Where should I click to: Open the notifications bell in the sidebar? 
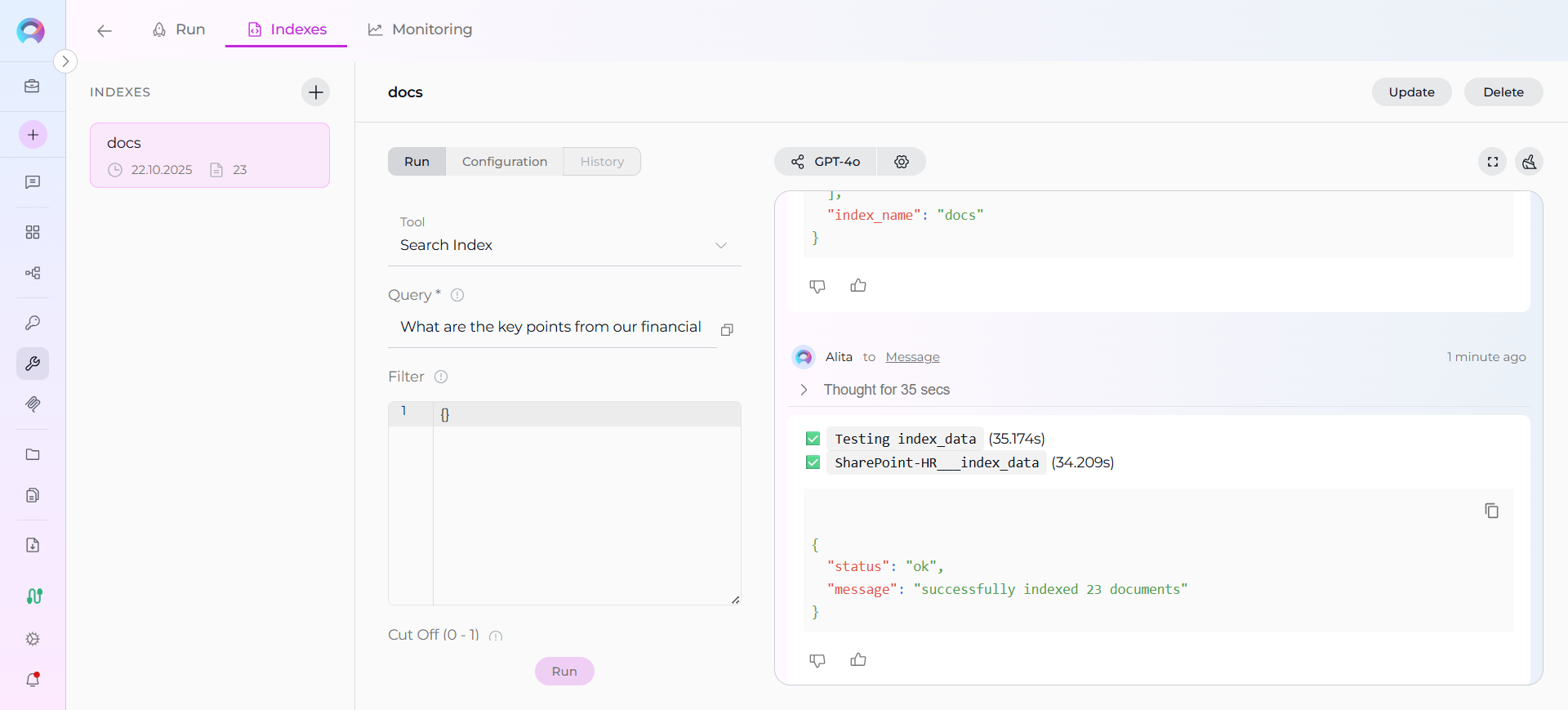point(33,679)
